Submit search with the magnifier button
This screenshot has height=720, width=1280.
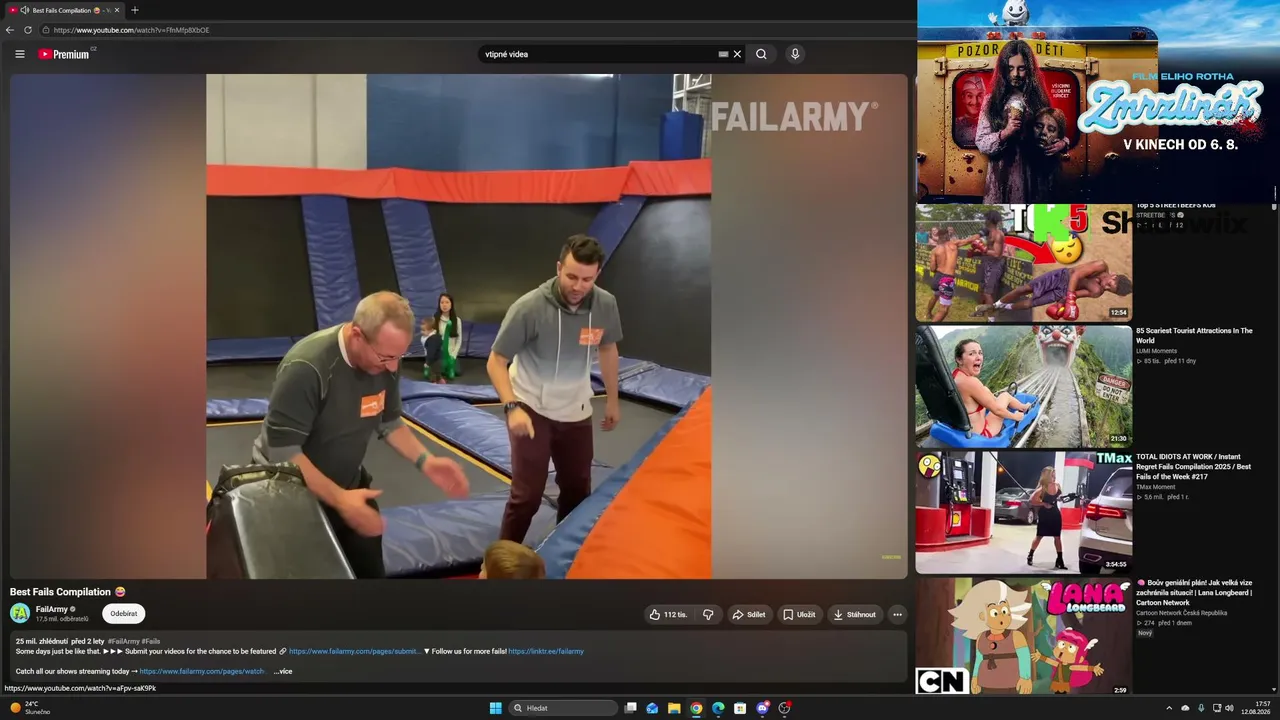click(x=761, y=54)
